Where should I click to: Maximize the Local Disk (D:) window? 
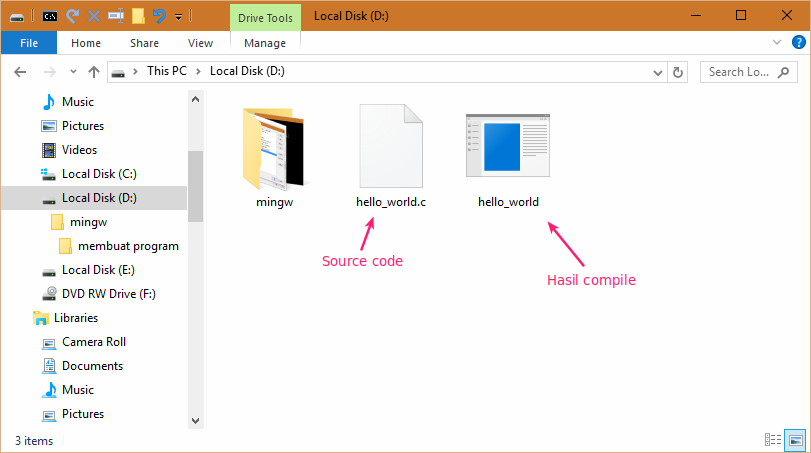(741, 16)
